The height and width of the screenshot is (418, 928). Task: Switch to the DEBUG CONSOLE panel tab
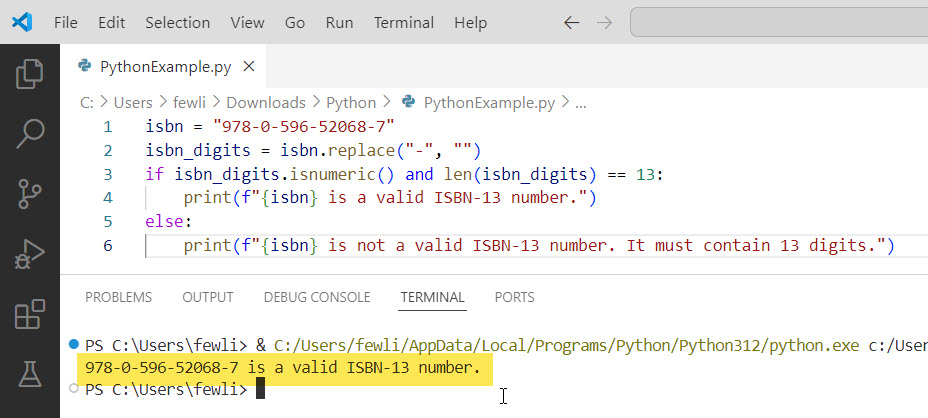317,297
